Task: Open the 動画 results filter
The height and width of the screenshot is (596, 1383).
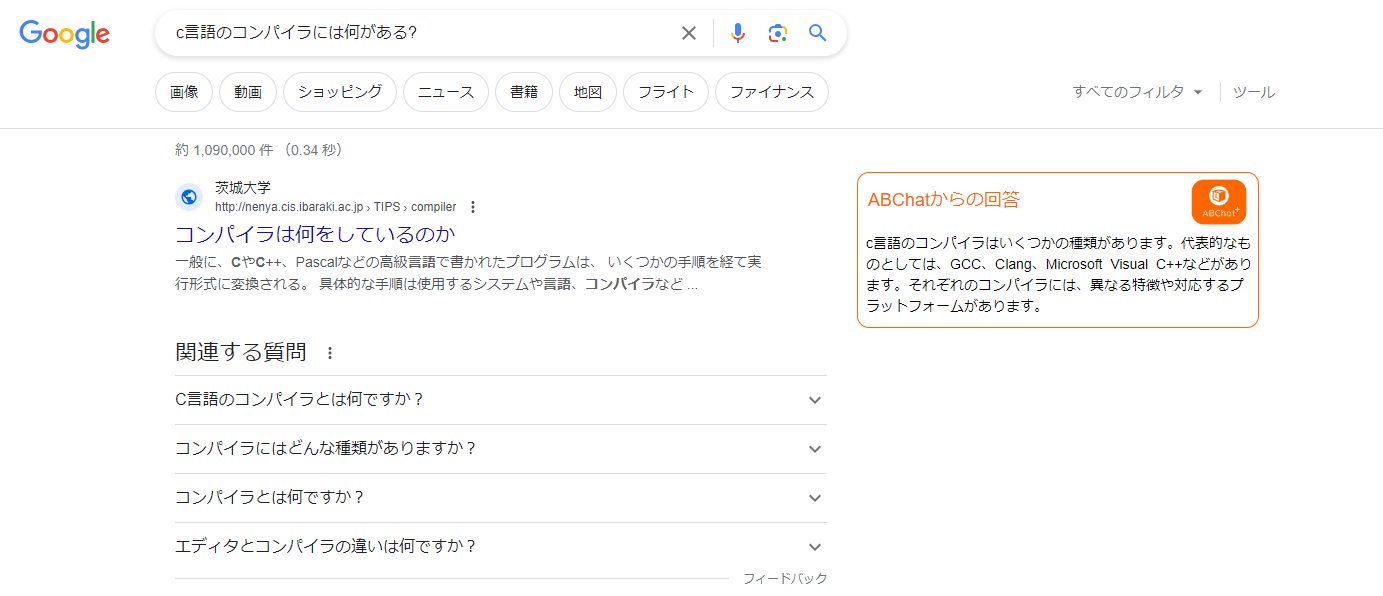Action: tap(247, 91)
